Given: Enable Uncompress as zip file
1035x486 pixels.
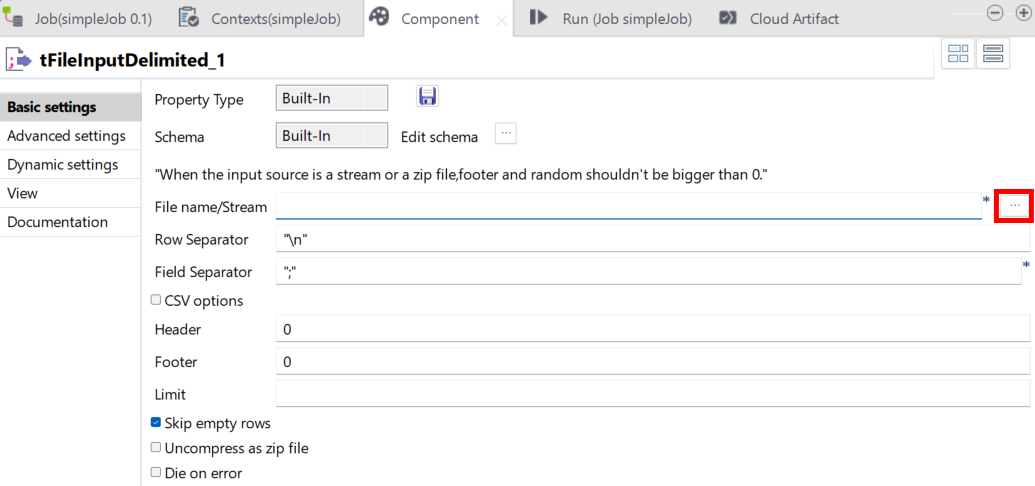Looking at the screenshot, I should click(x=156, y=448).
